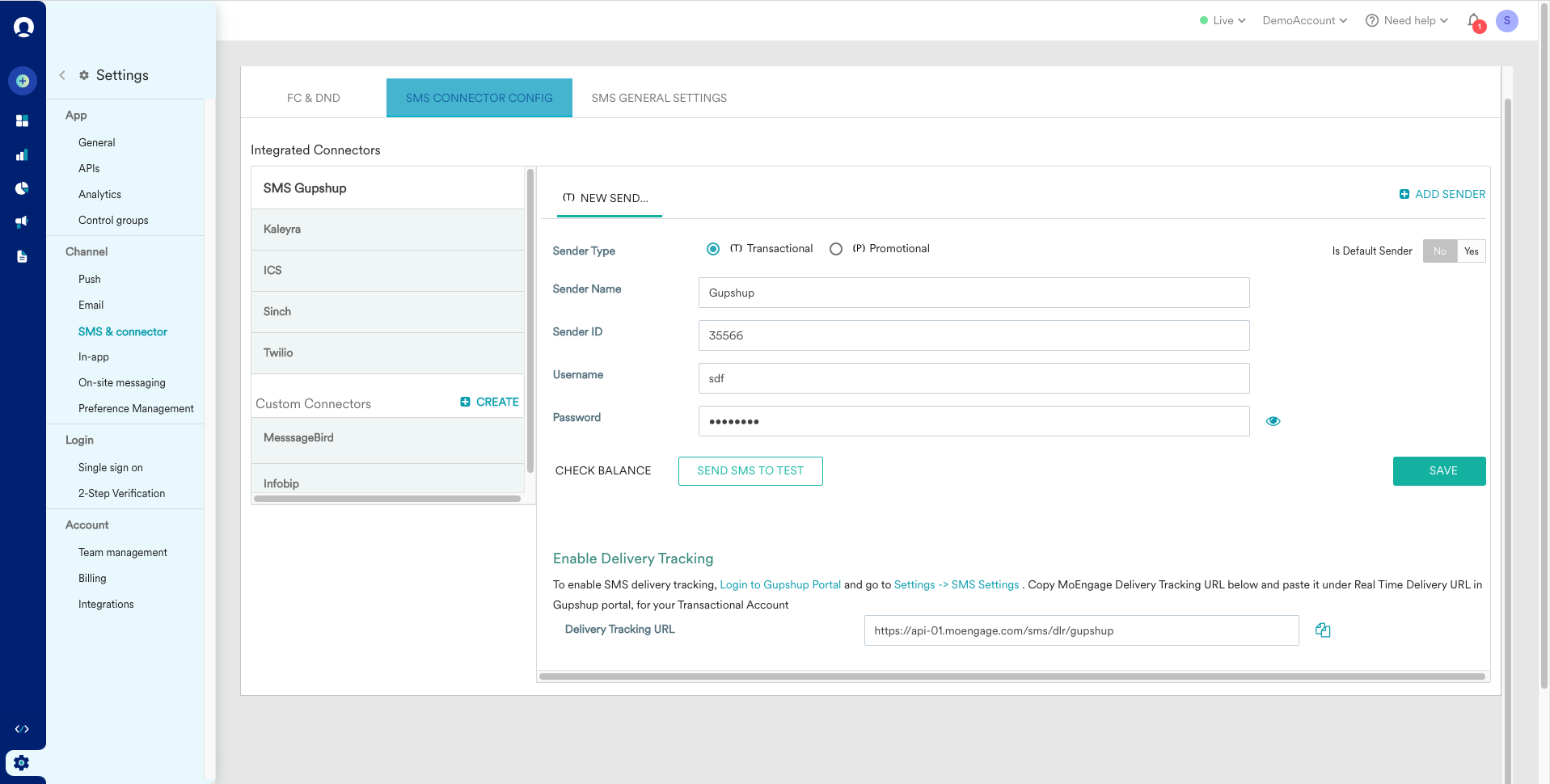Select the ICS connector
This screenshot has width=1550, height=784.
388,271
